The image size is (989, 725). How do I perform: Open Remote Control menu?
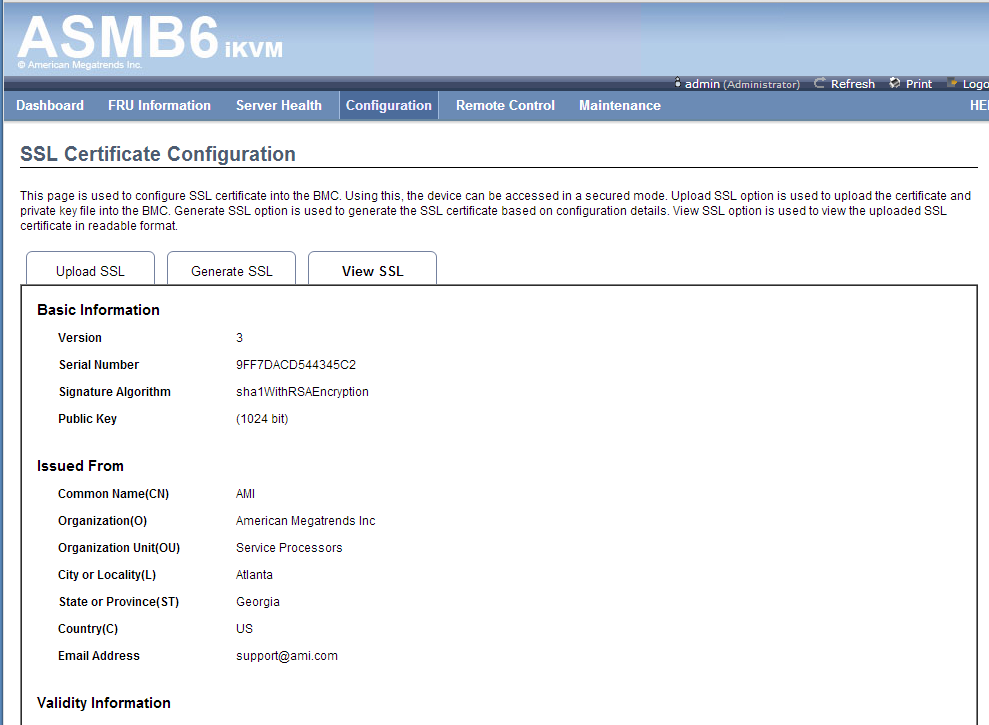(x=505, y=105)
